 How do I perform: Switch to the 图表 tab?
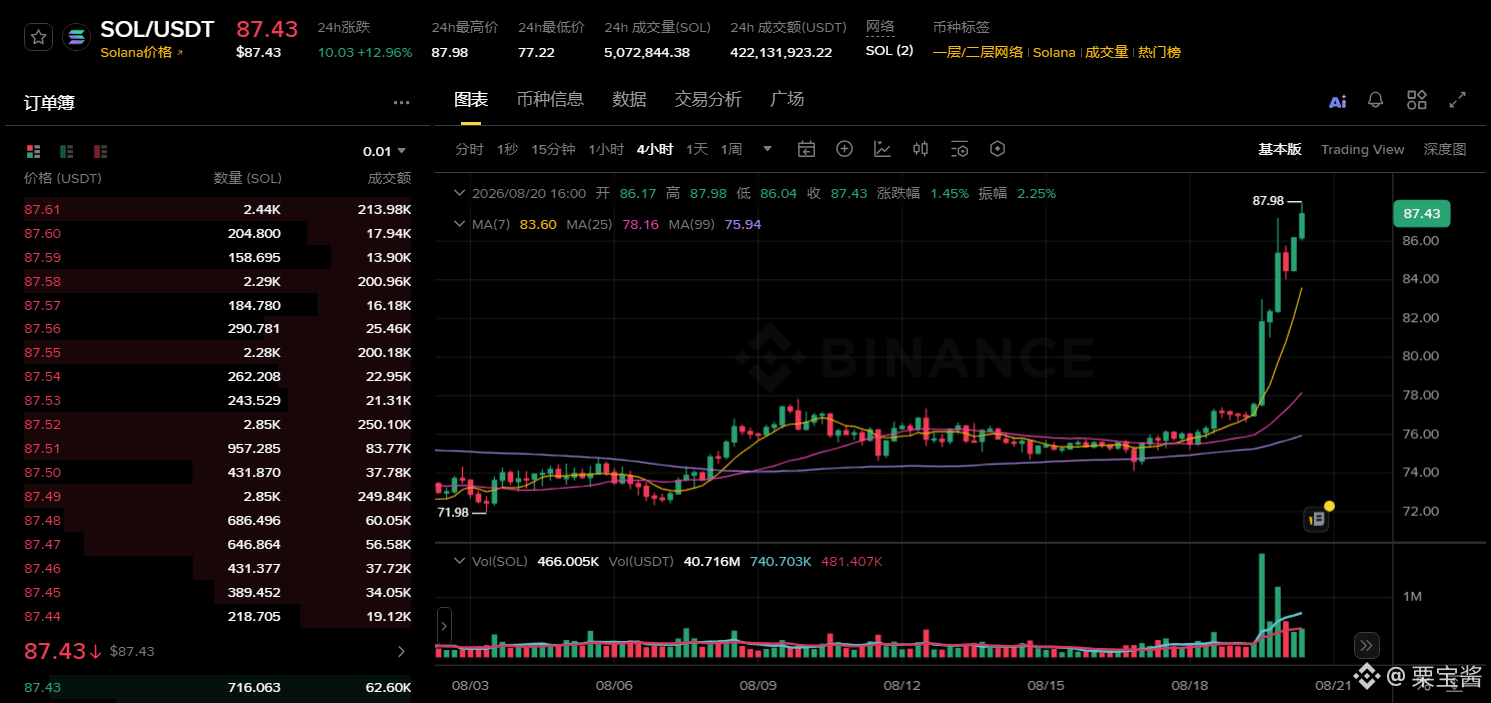[471, 99]
